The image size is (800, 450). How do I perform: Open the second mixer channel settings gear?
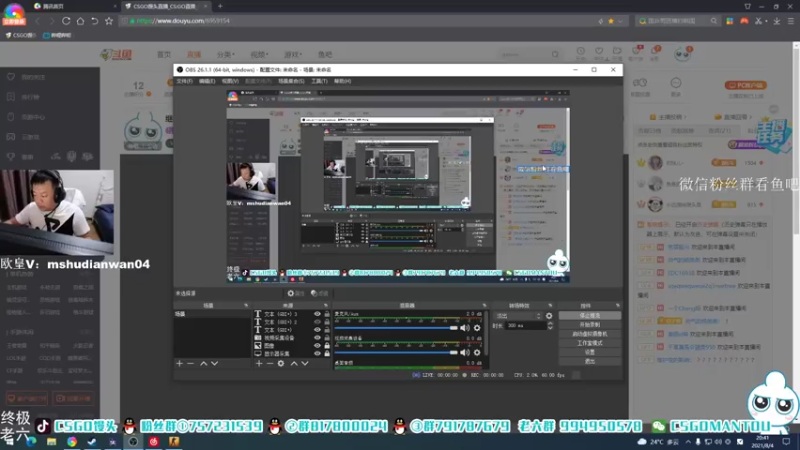477,353
